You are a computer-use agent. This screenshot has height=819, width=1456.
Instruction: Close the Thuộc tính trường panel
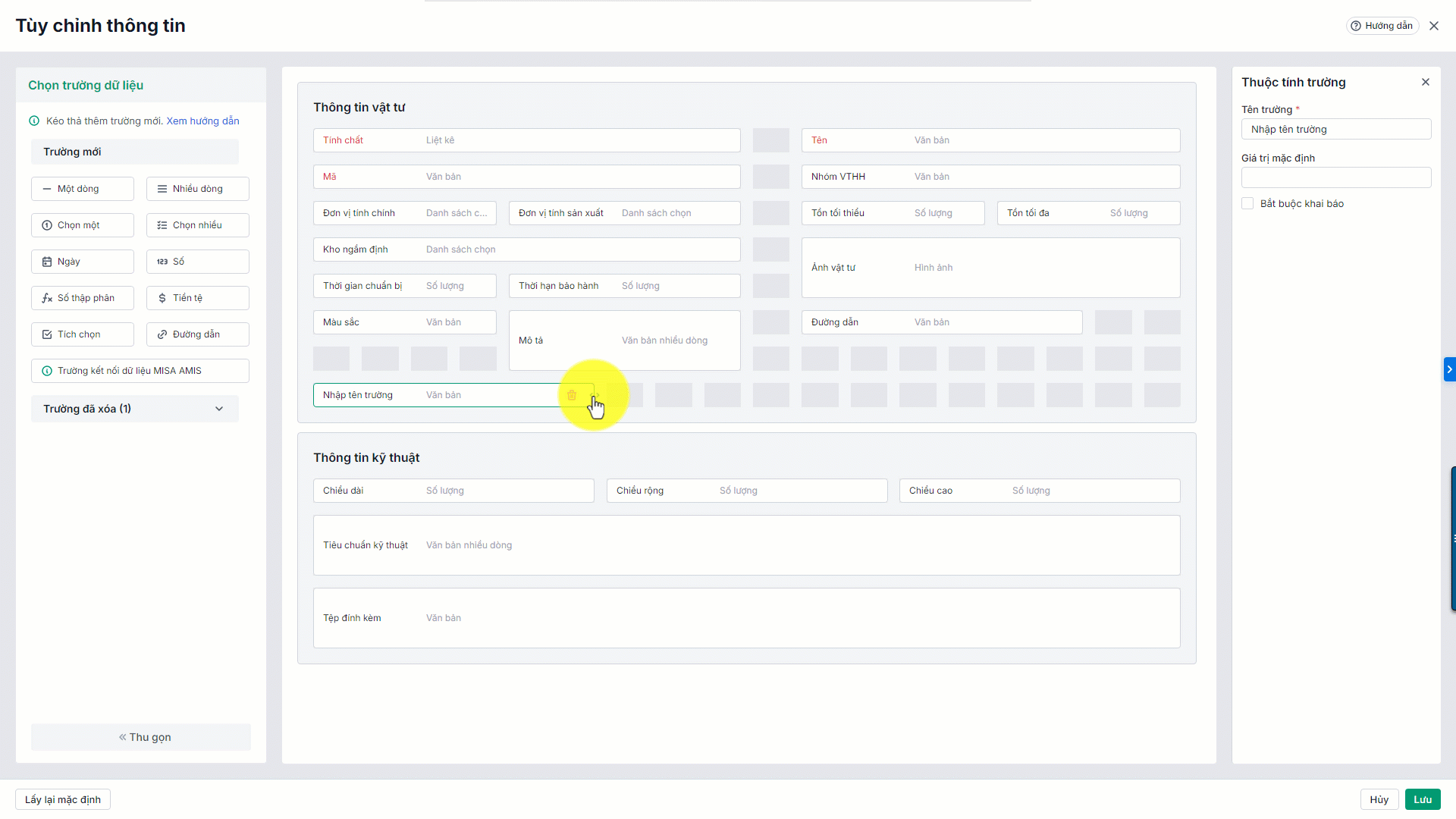[x=1425, y=82]
